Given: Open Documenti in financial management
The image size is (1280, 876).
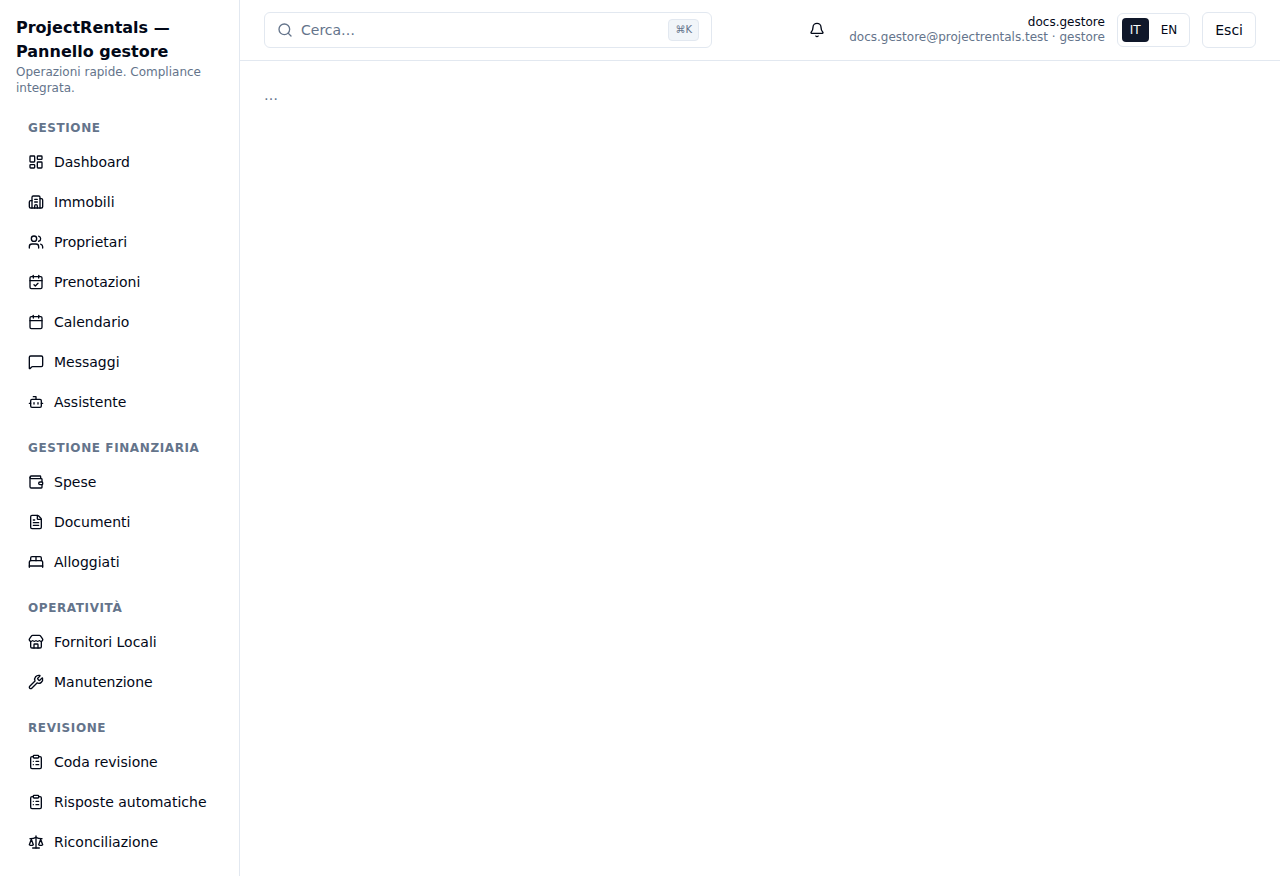Looking at the screenshot, I should (120, 522).
